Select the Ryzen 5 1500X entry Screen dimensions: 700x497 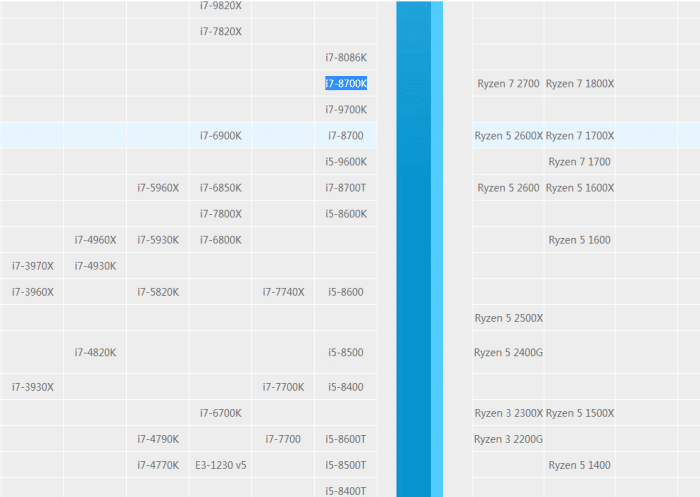pyautogui.click(x=579, y=413)
